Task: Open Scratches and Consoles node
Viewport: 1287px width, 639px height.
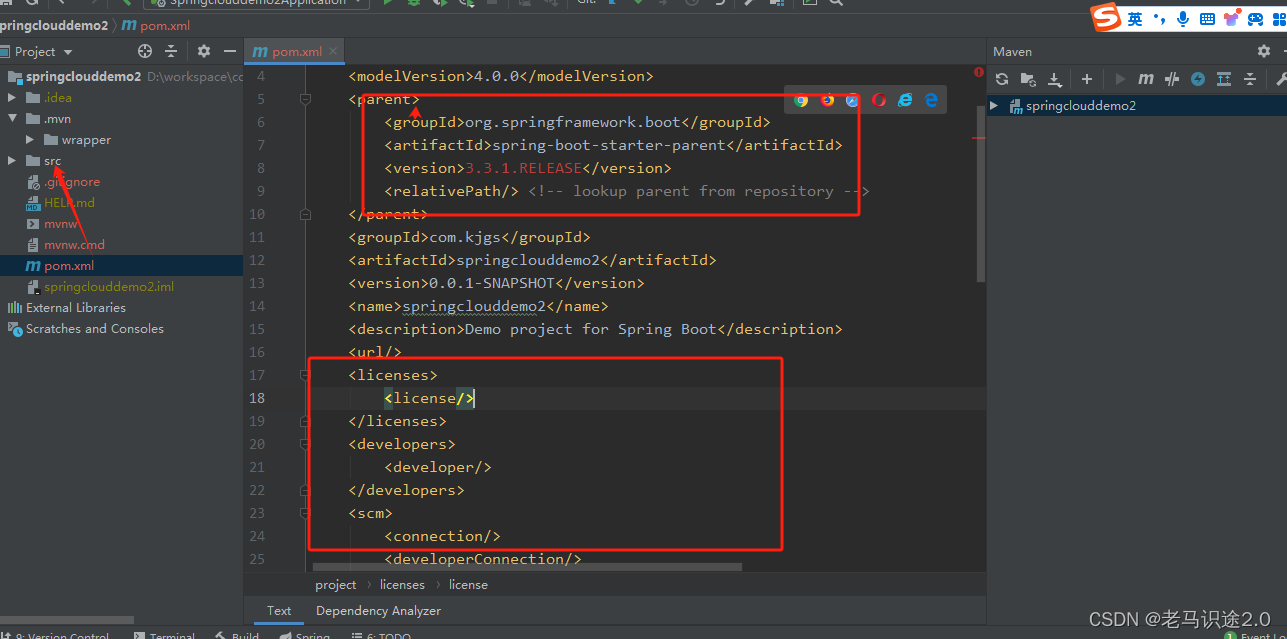Action: click(x=95, y=328)
